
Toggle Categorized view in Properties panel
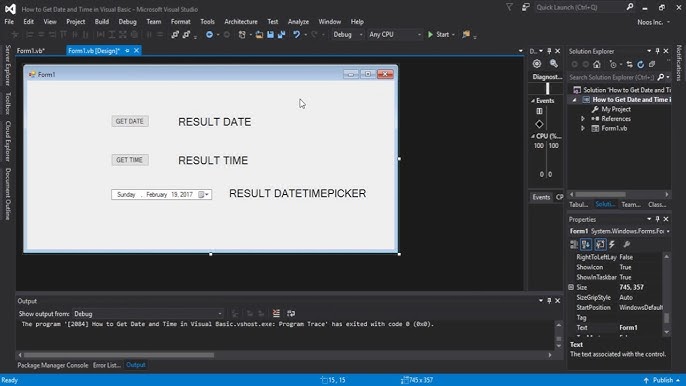point(574,244)
